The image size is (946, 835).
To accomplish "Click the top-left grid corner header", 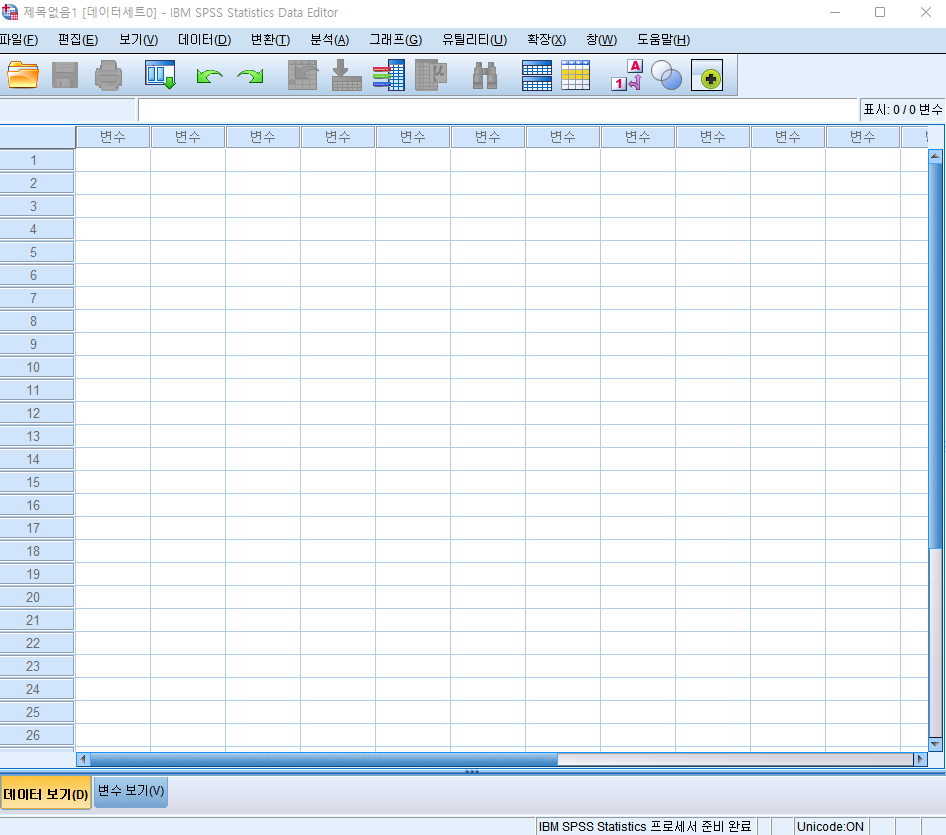I will (x=37, y=137).
